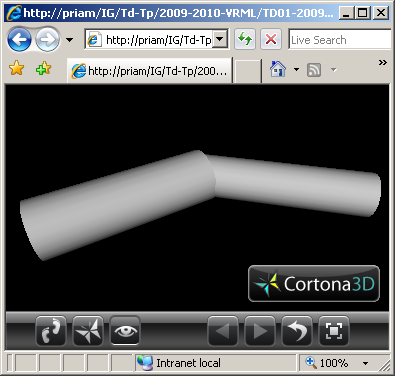Click the Cortona3D logo badge
The height and width of the screenshot is (376, 395).
click(x=314, y=284)
